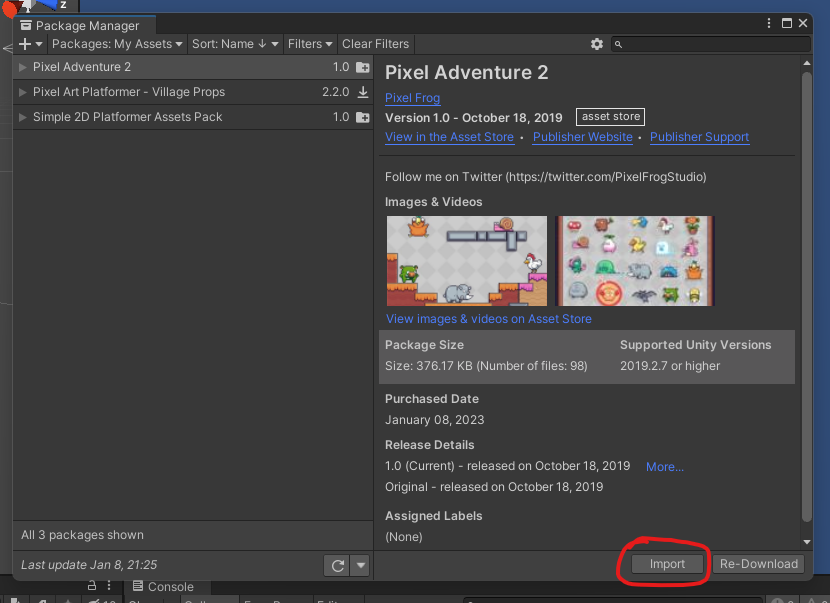This screenshot has width=830, height=603.
Task: Open the Filters dropdown
Action: pyautogui.click(x=310, y=44)
